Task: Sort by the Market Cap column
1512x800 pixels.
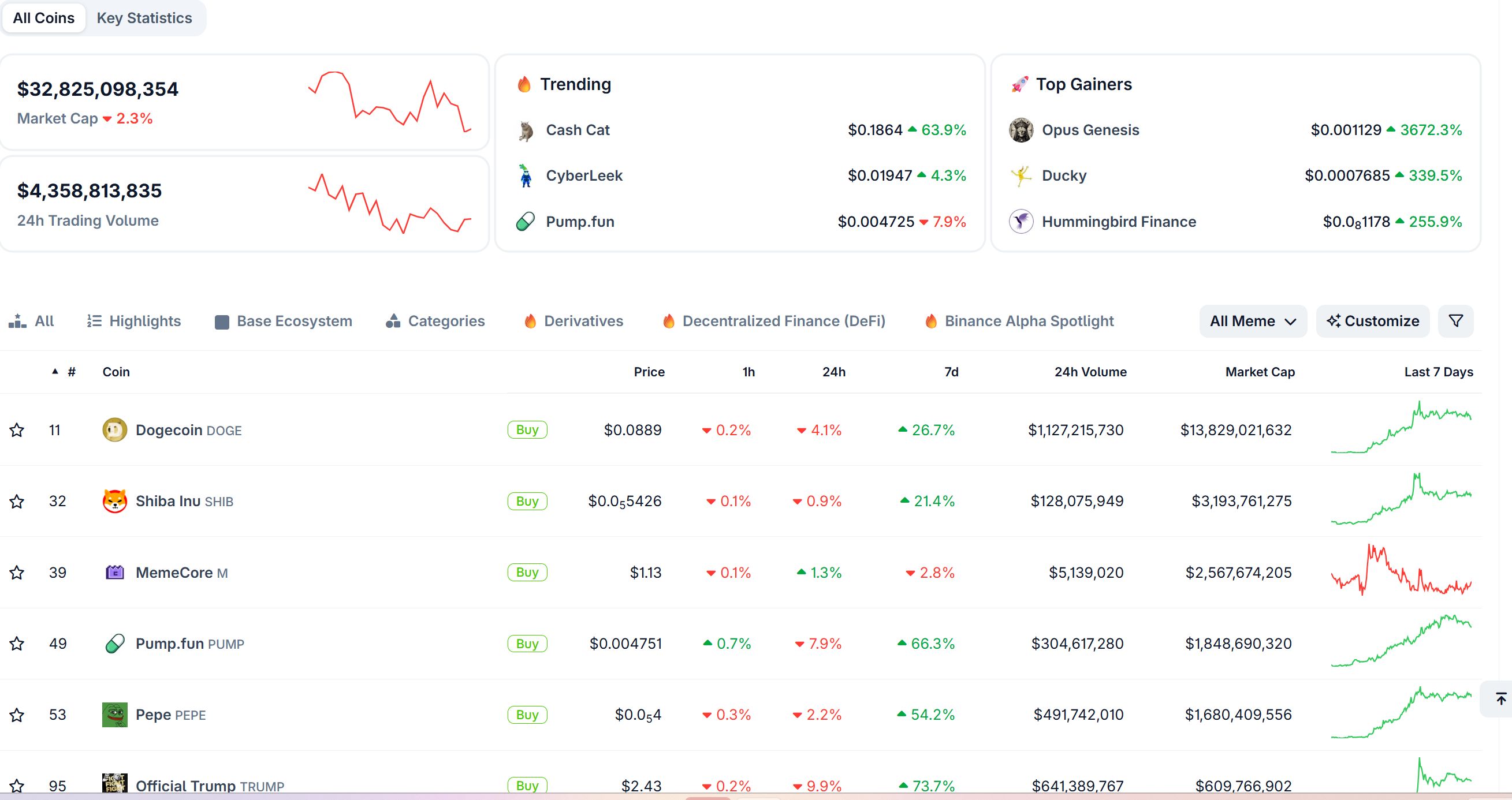Action: tap(1260, 372)
